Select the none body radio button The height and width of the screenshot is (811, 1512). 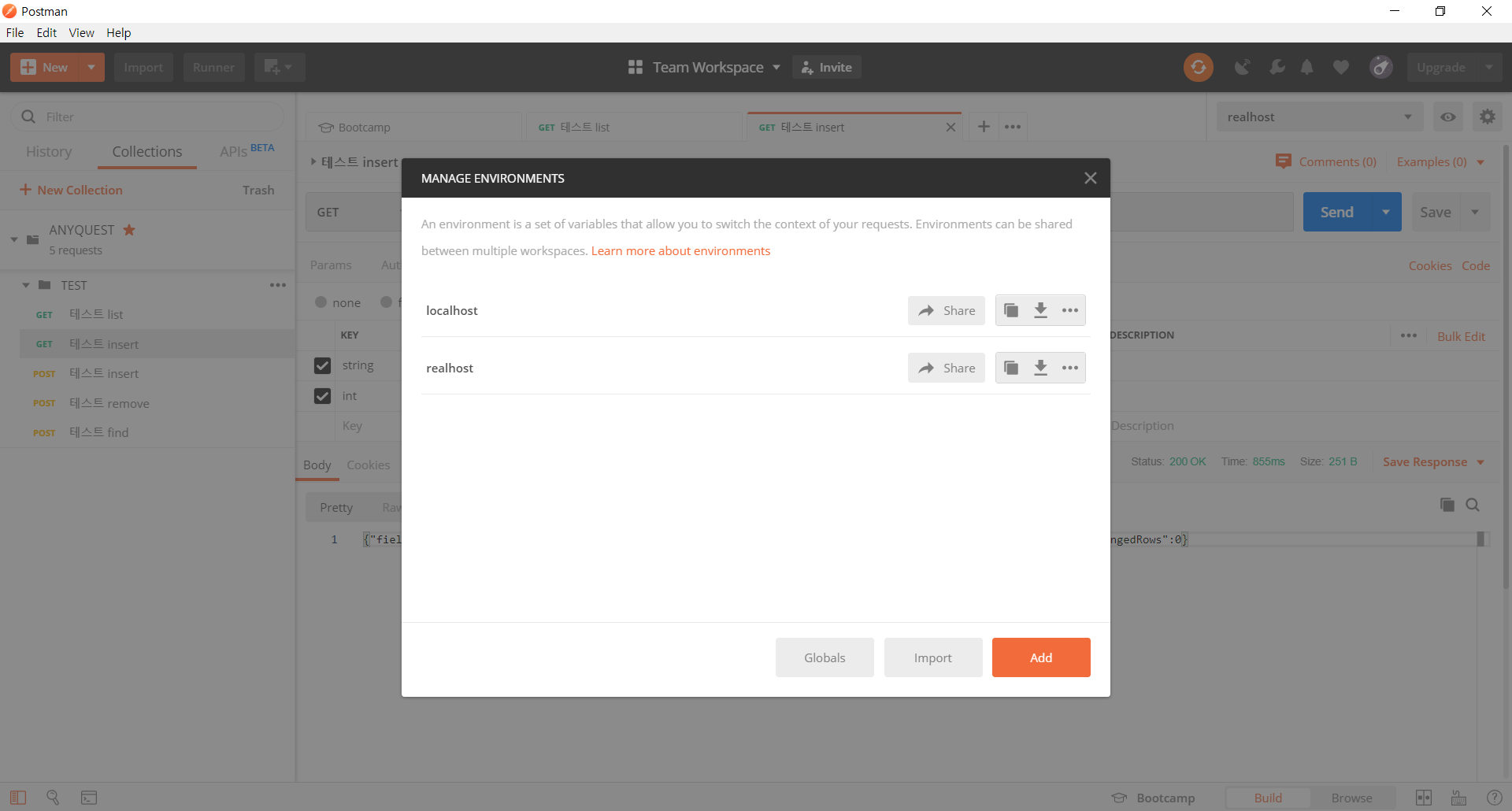pos(321,302)
